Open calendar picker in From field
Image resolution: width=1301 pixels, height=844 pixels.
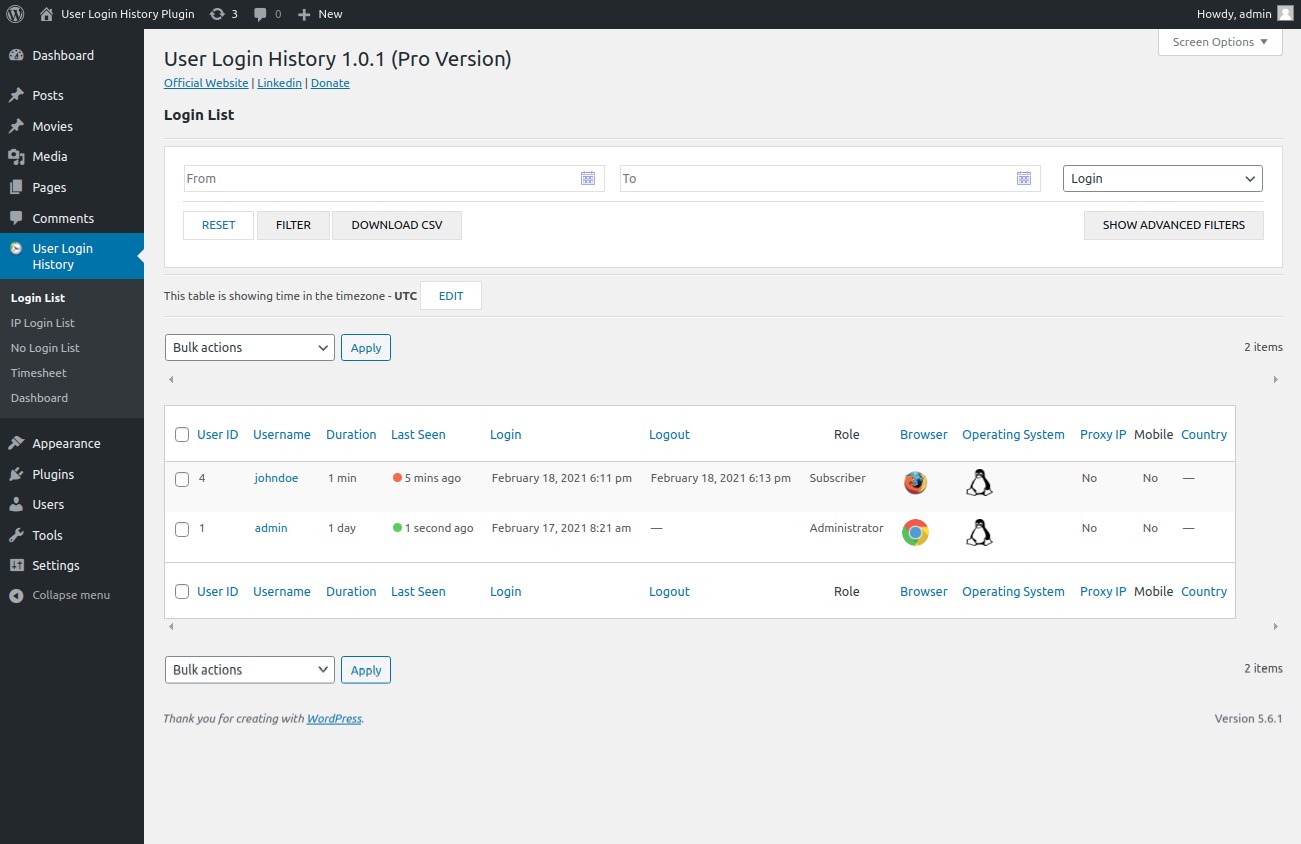(588, 178)
